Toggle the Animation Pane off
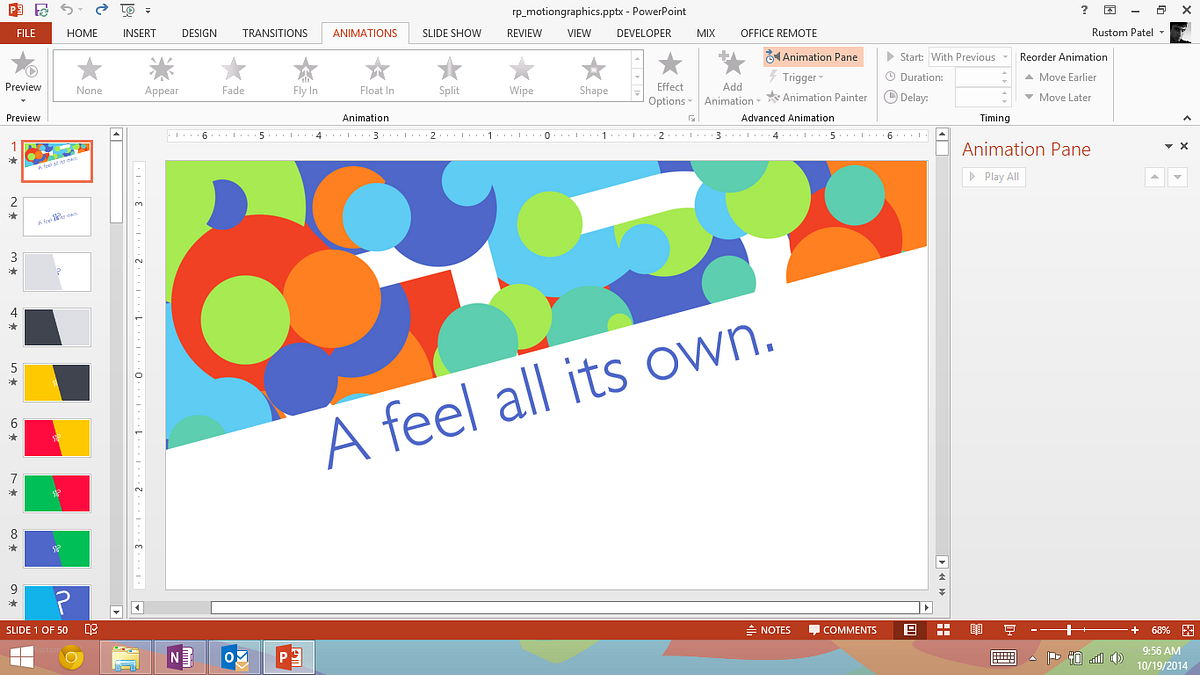The height and width of the screenshot is (675, 1200). coord(812,56)
